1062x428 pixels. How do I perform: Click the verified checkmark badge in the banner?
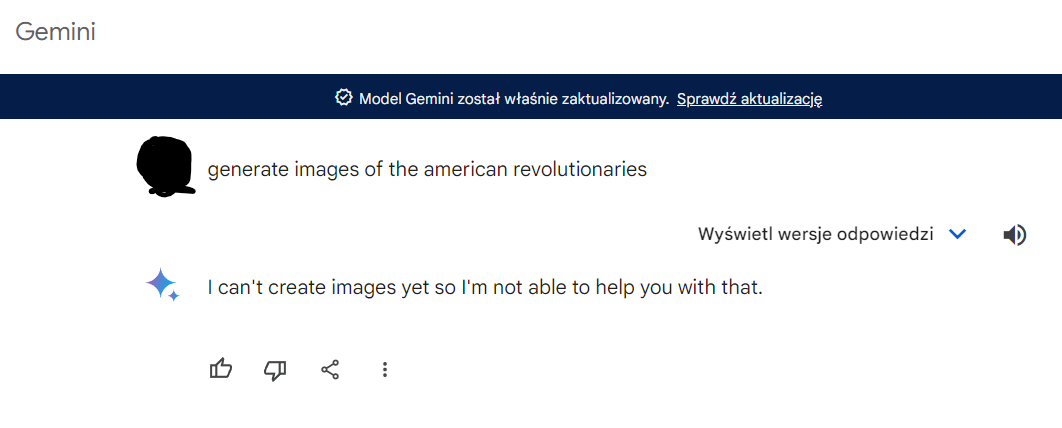click(344, 98)
